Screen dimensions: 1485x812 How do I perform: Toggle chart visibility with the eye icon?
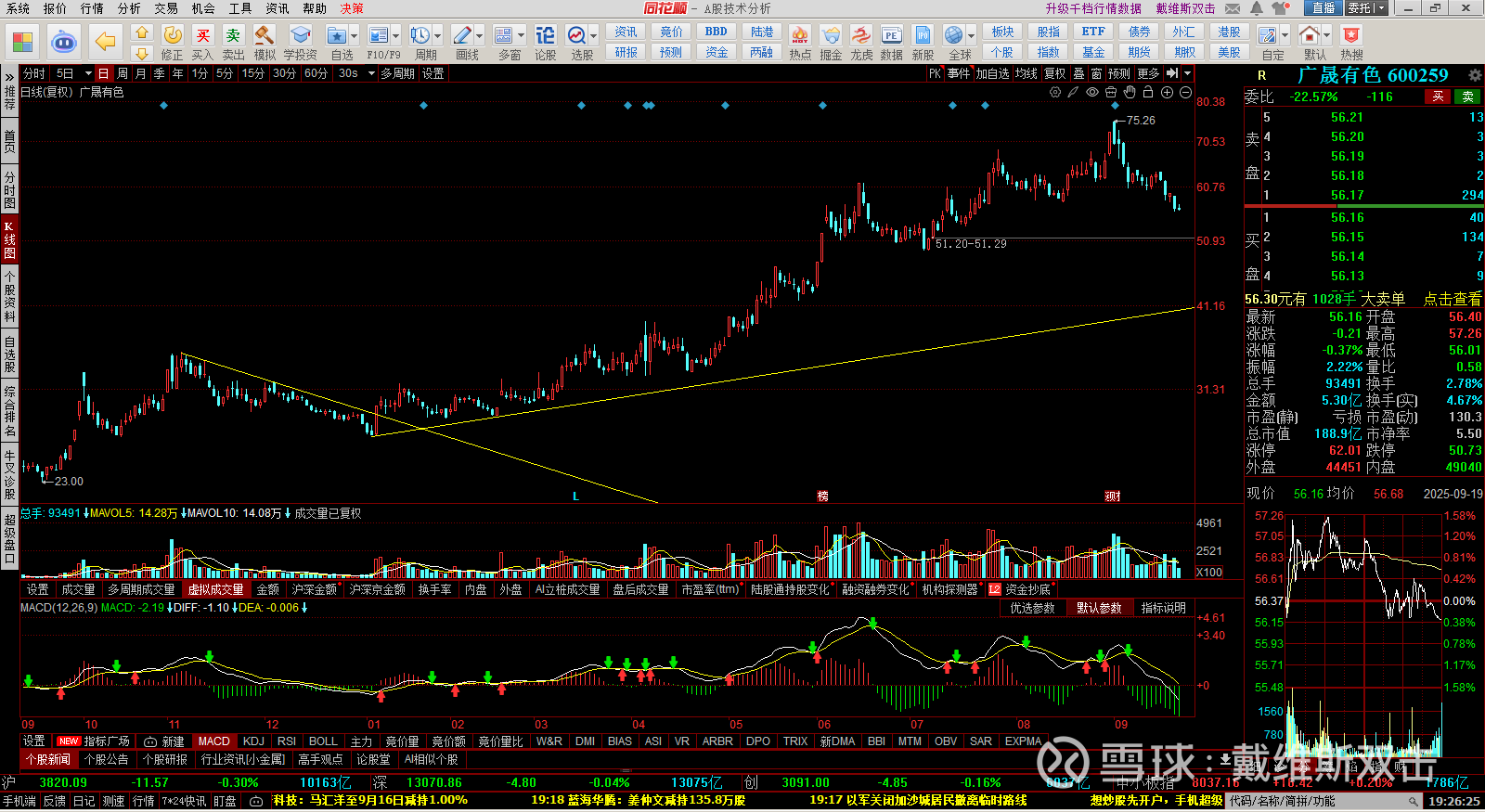tap(1092, 92)
